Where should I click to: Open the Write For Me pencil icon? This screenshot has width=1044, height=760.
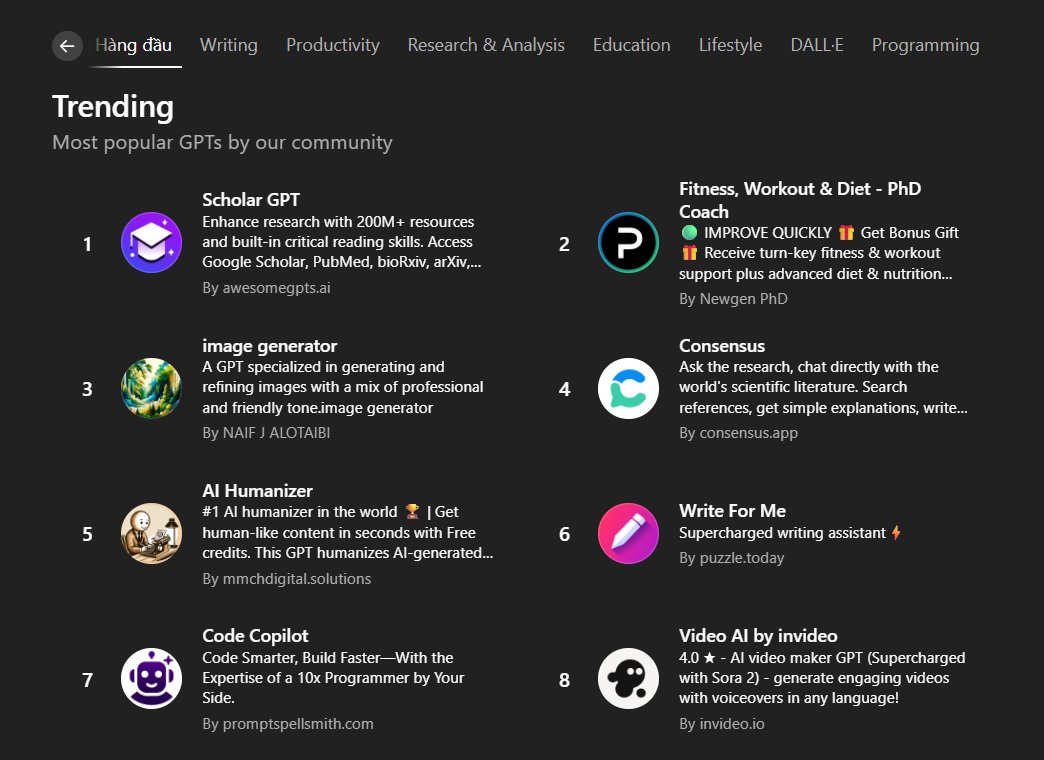pos(628,534)
